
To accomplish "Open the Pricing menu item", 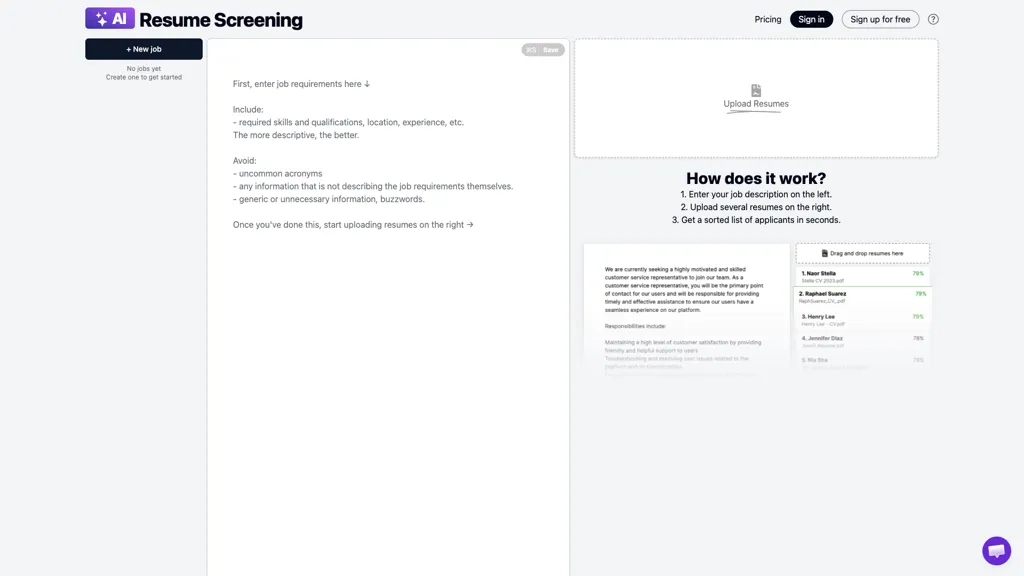I will (x=767, y=19).
